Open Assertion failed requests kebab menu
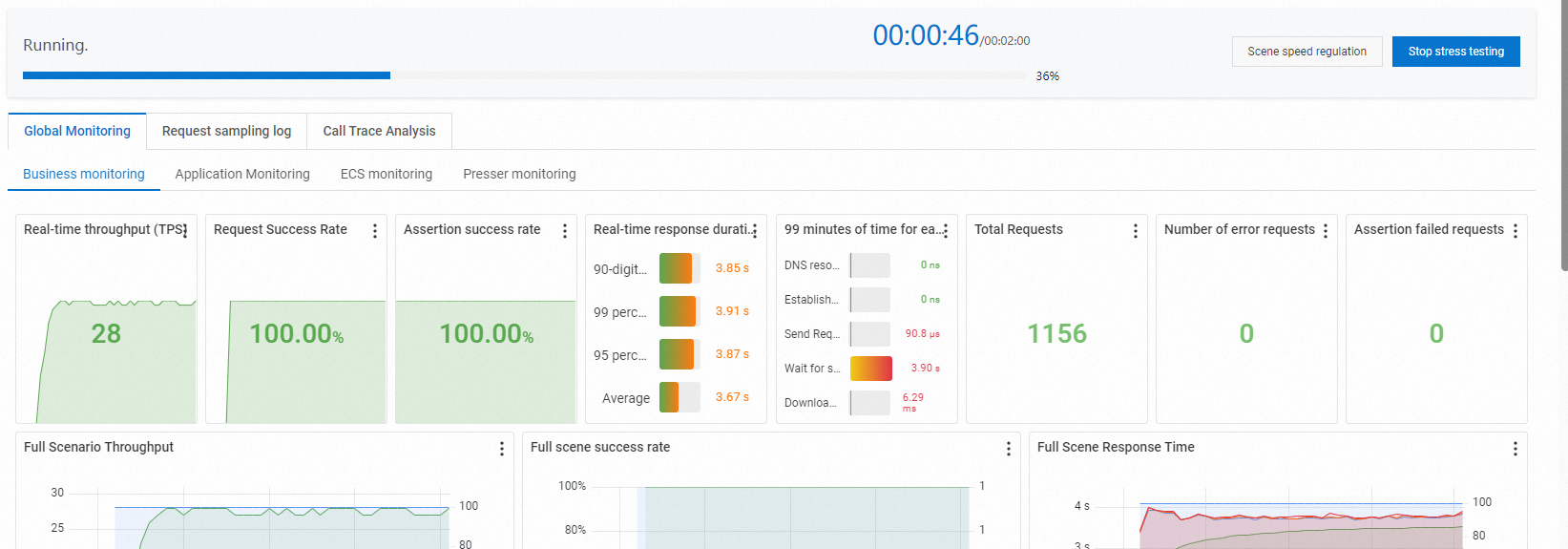The height and width of the screenshot is (549, 1568). coord(1516,231)
